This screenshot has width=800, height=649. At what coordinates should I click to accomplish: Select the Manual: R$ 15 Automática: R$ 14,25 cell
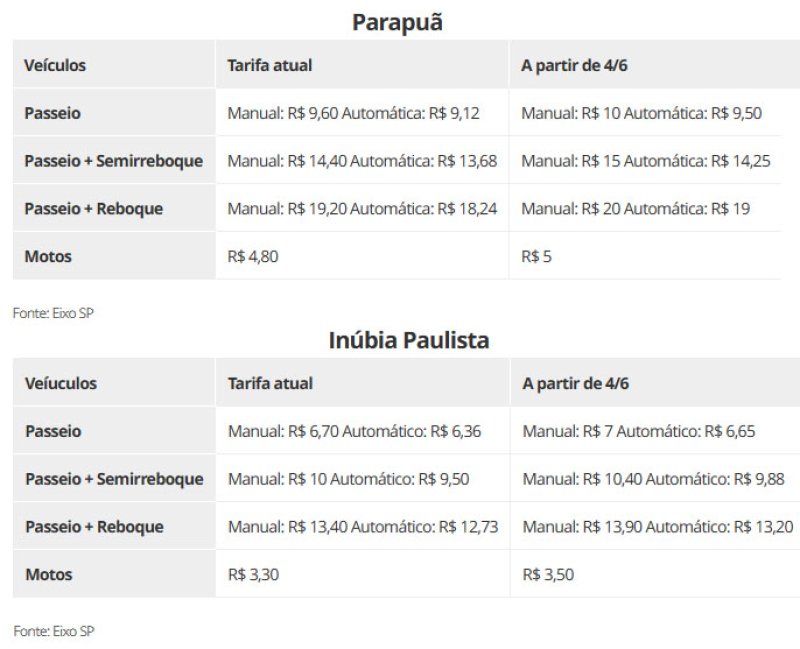[x=645, y=161]
